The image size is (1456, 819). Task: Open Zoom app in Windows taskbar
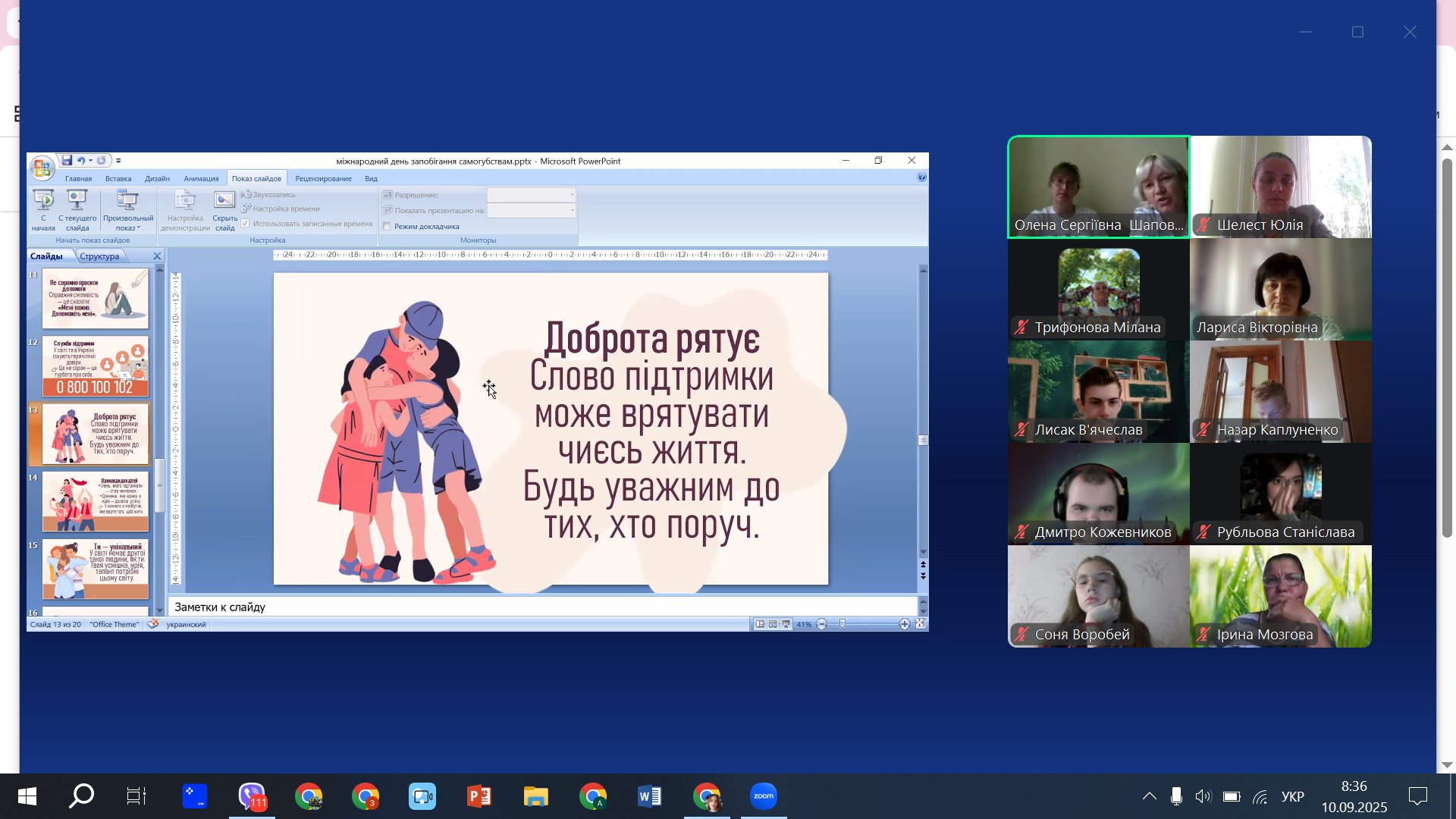tap(763, 796)
